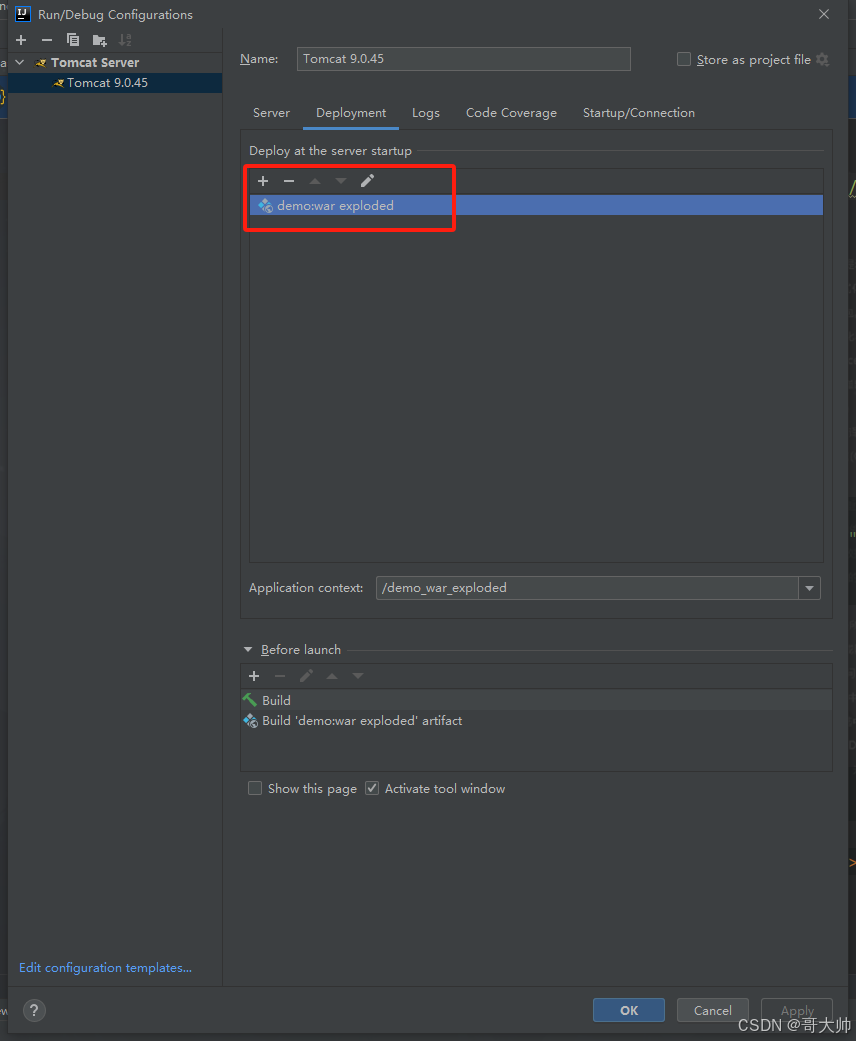Click the Cancel button
The height and width of the screenshot is (1041, 856).
point(713,1010)
